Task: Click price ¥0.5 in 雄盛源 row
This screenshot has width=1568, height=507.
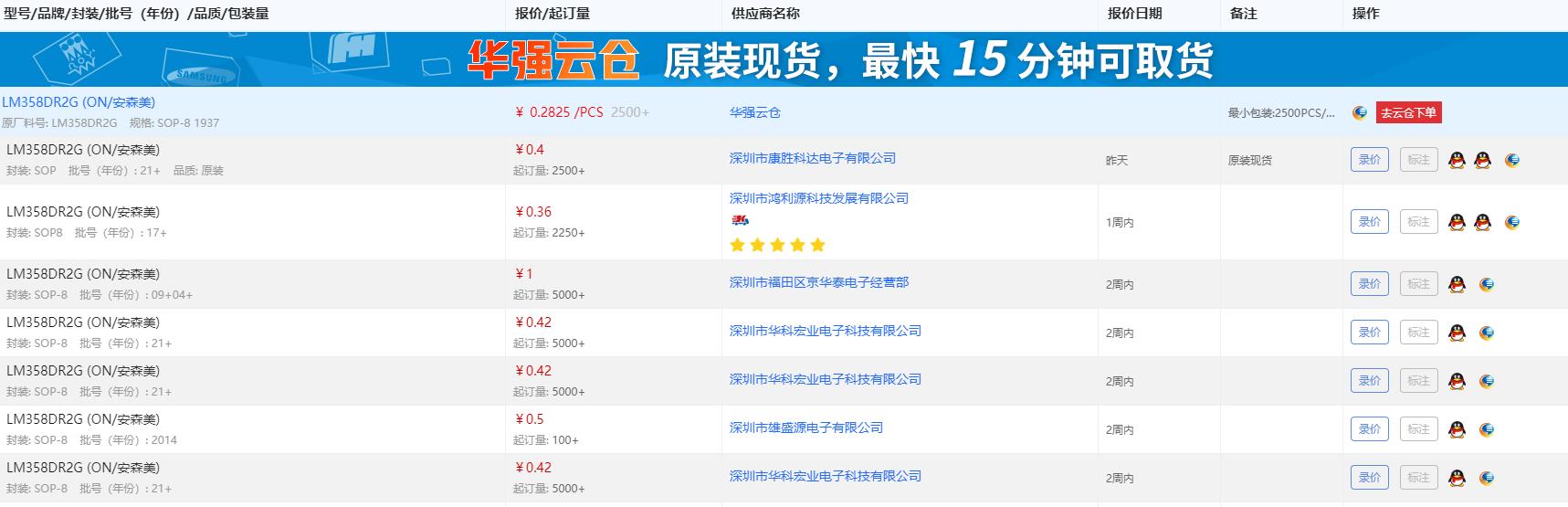Action: pos(530,419)
